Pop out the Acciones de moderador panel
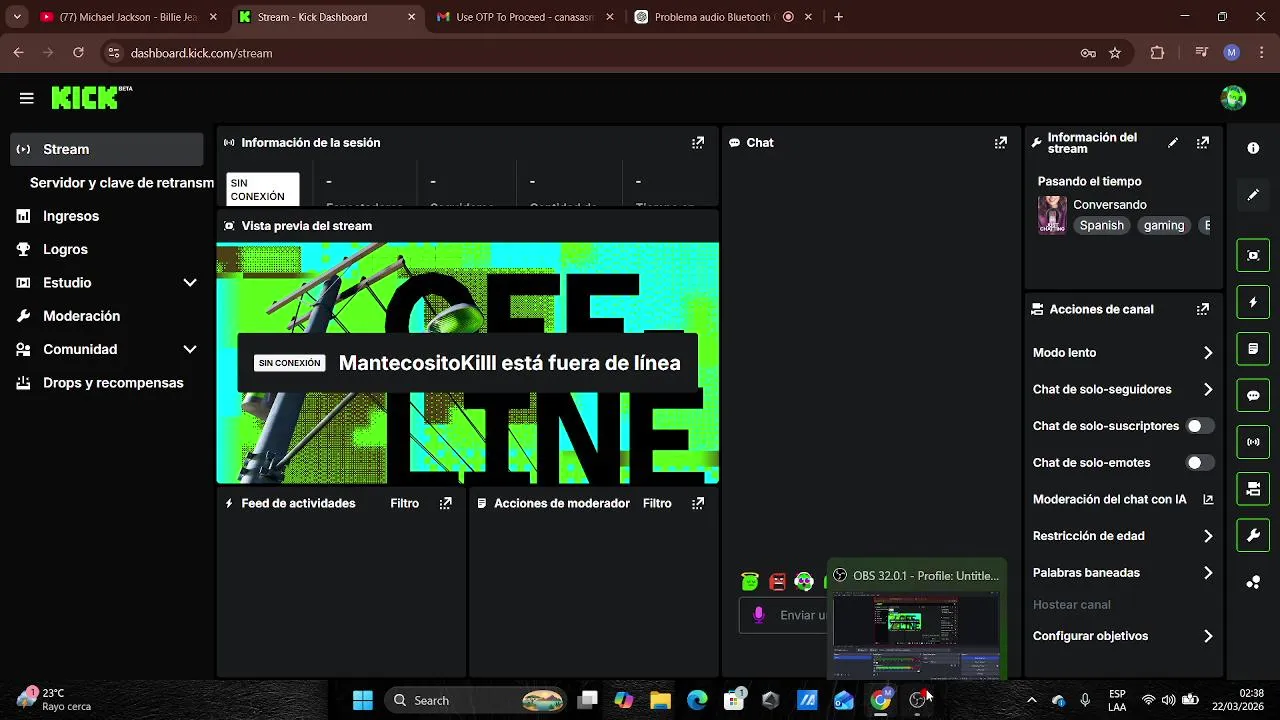This screenshot has width=1280, height=720. tap(698, 504)
